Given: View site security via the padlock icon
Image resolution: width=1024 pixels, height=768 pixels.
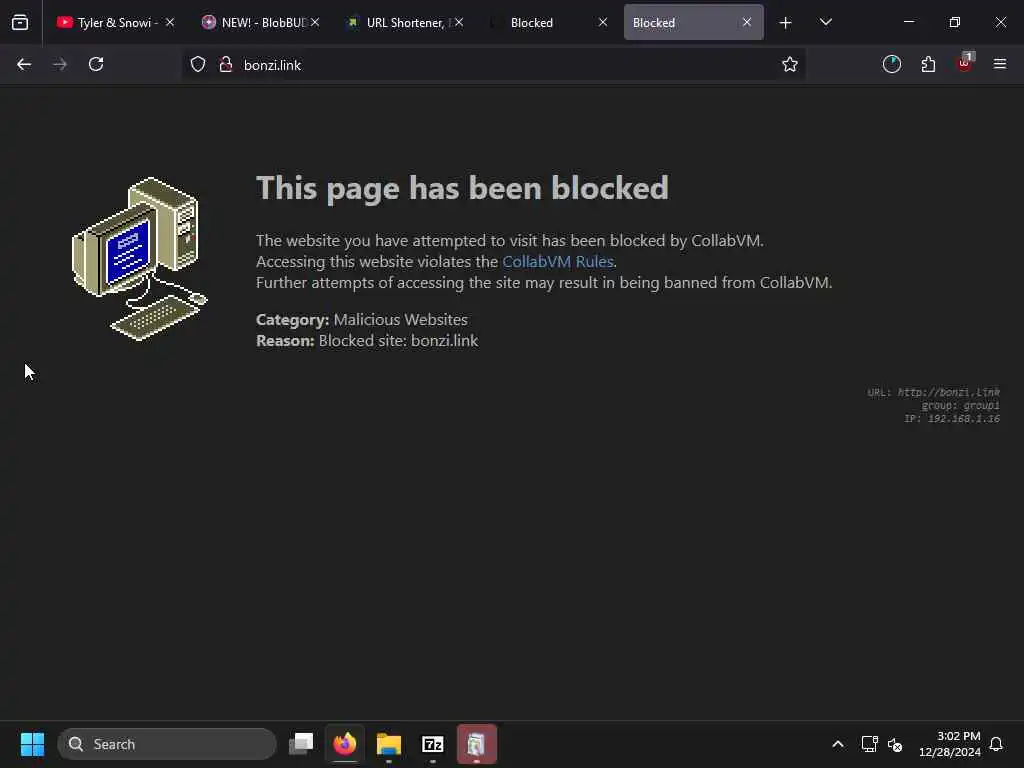Looking at the screenshot, I should (x=226, y=64).
